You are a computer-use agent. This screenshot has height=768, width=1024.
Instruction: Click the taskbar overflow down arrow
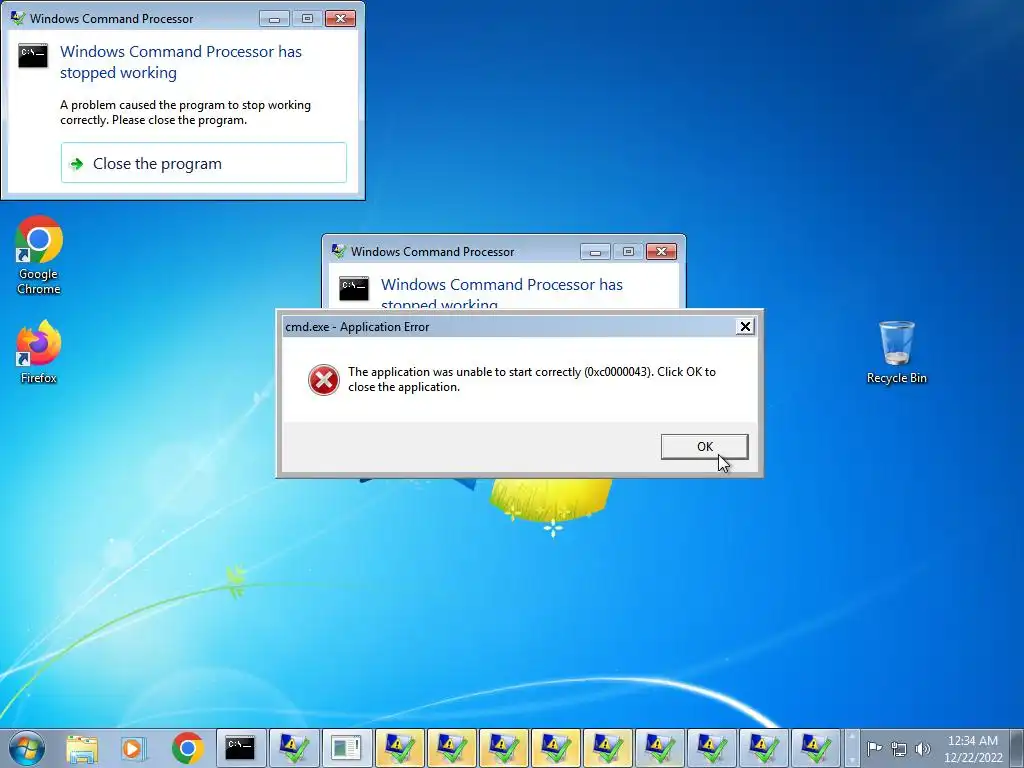852,759
